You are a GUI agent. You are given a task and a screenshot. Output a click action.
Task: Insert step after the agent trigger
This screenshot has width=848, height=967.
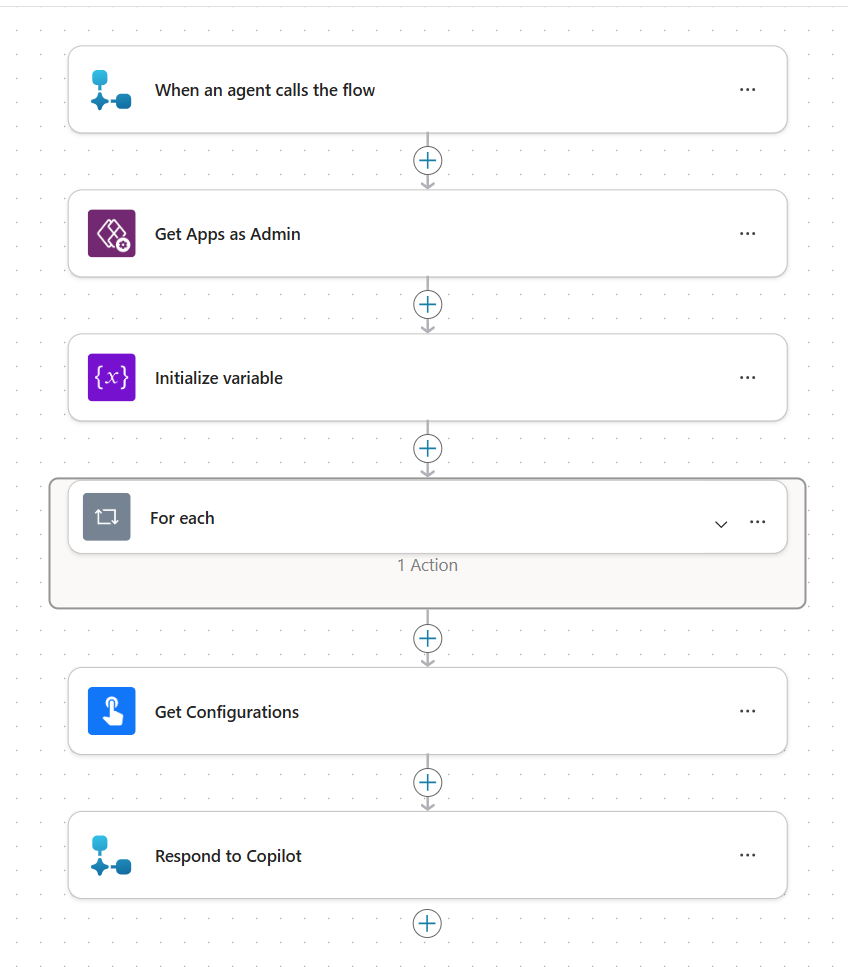click(428, 160)
